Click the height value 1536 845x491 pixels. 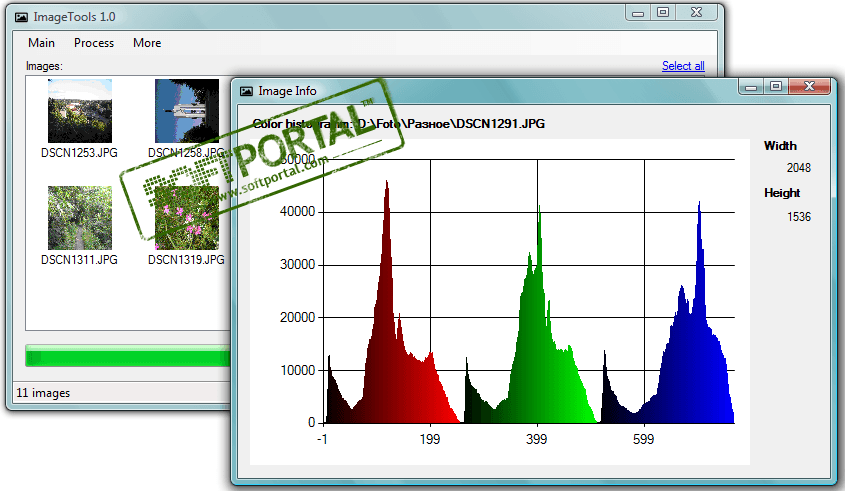799,217
